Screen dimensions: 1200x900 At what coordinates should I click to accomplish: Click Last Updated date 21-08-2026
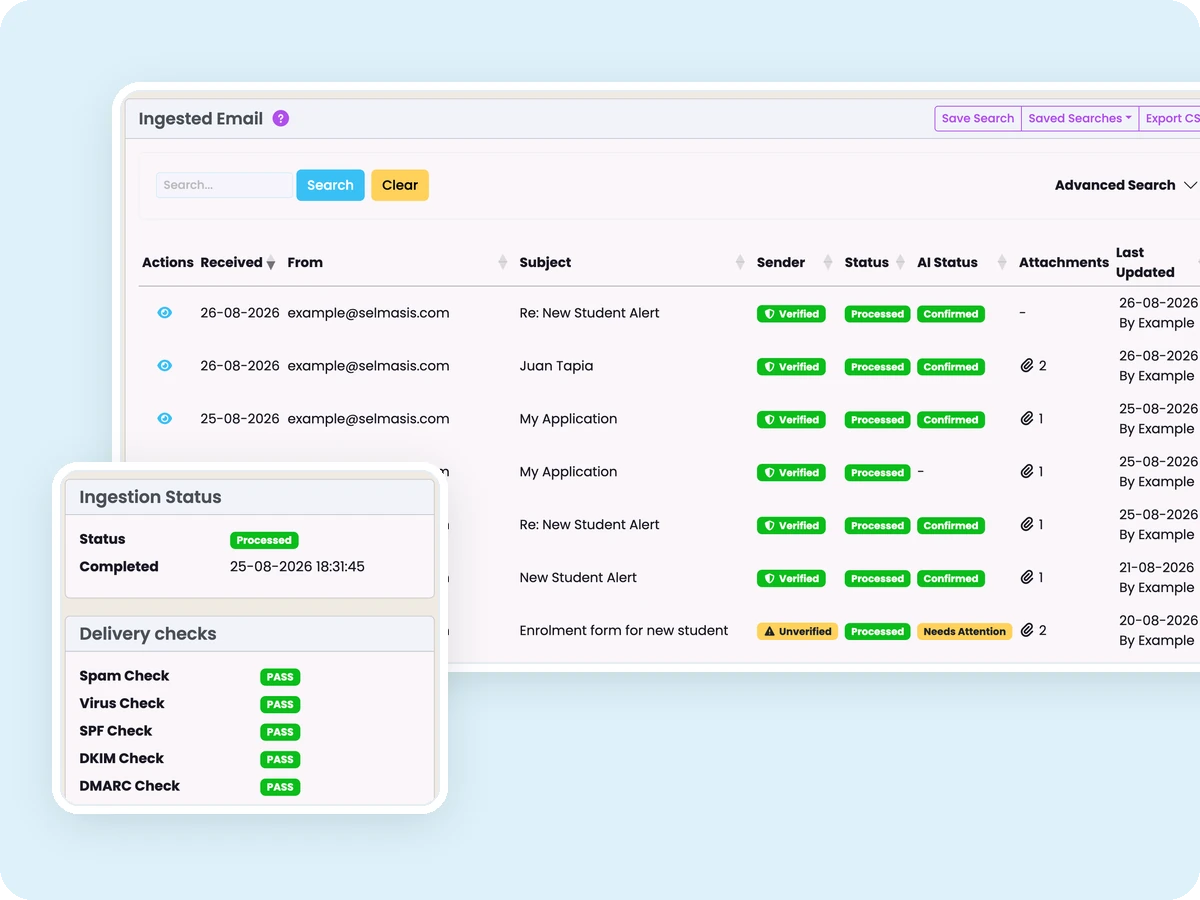point(1158,567)
